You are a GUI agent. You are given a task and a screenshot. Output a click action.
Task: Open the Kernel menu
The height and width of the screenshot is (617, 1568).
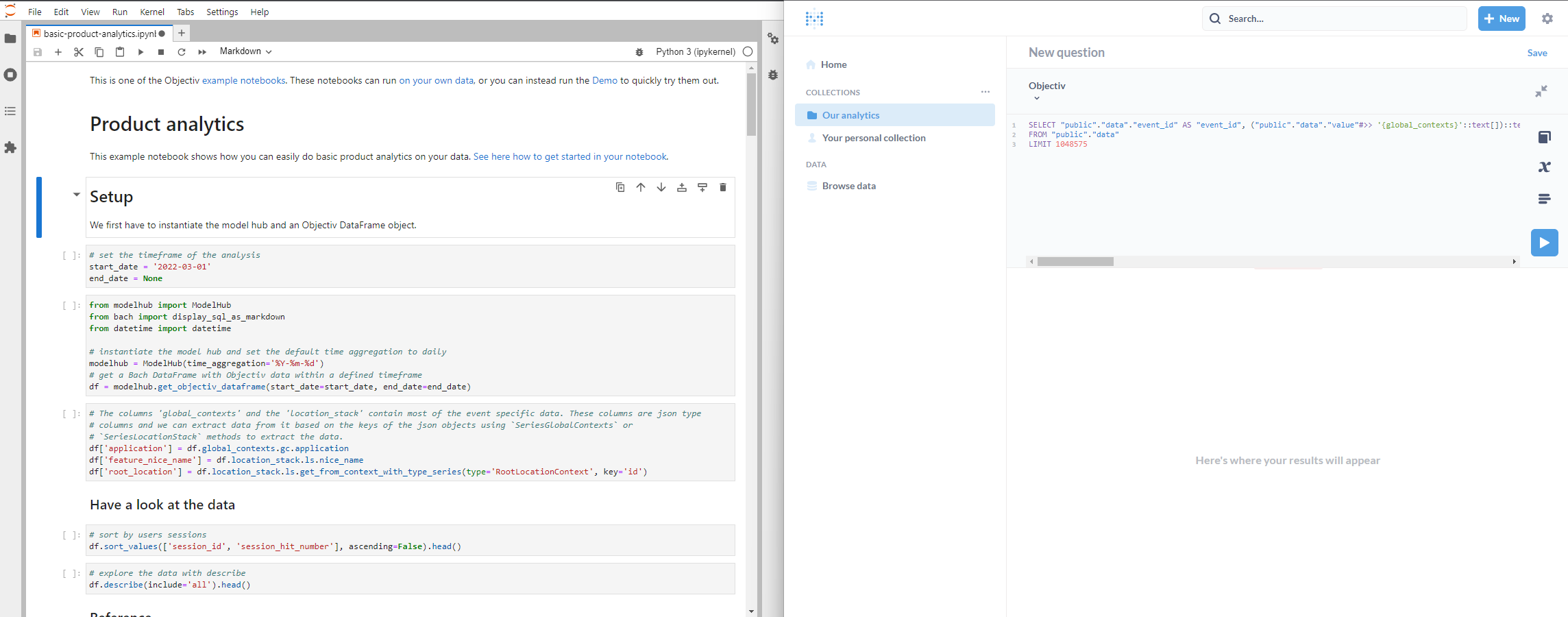click(x=152, y=12)
